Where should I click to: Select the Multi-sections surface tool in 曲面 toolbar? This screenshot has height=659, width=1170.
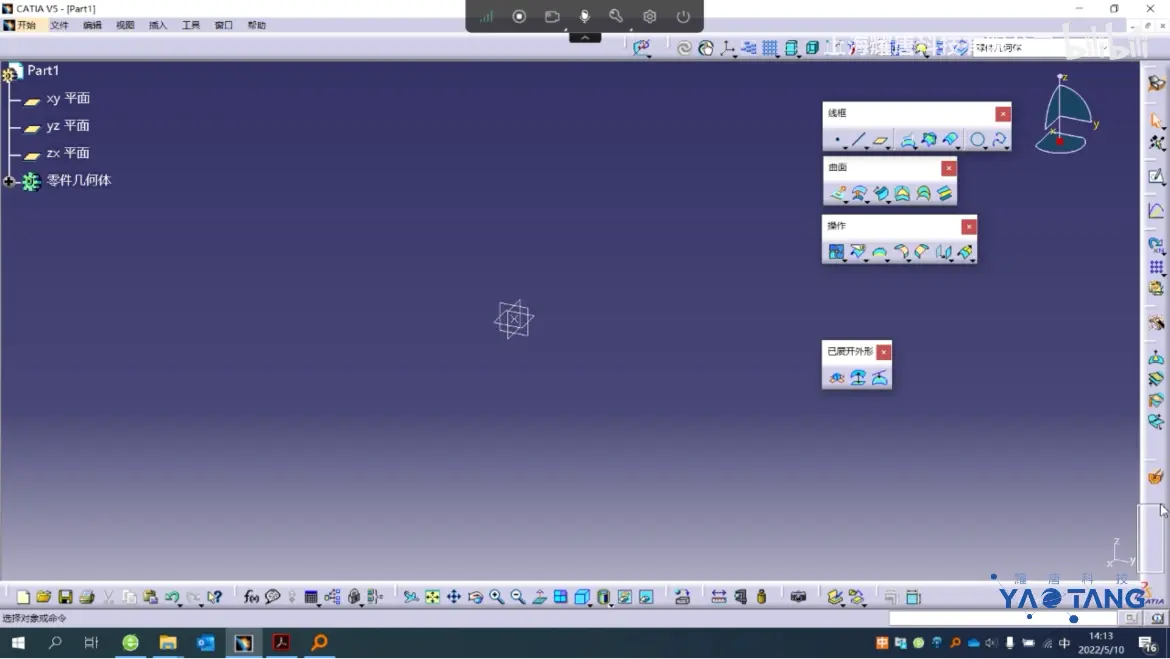pyautogui.click(x=923, y=194)
